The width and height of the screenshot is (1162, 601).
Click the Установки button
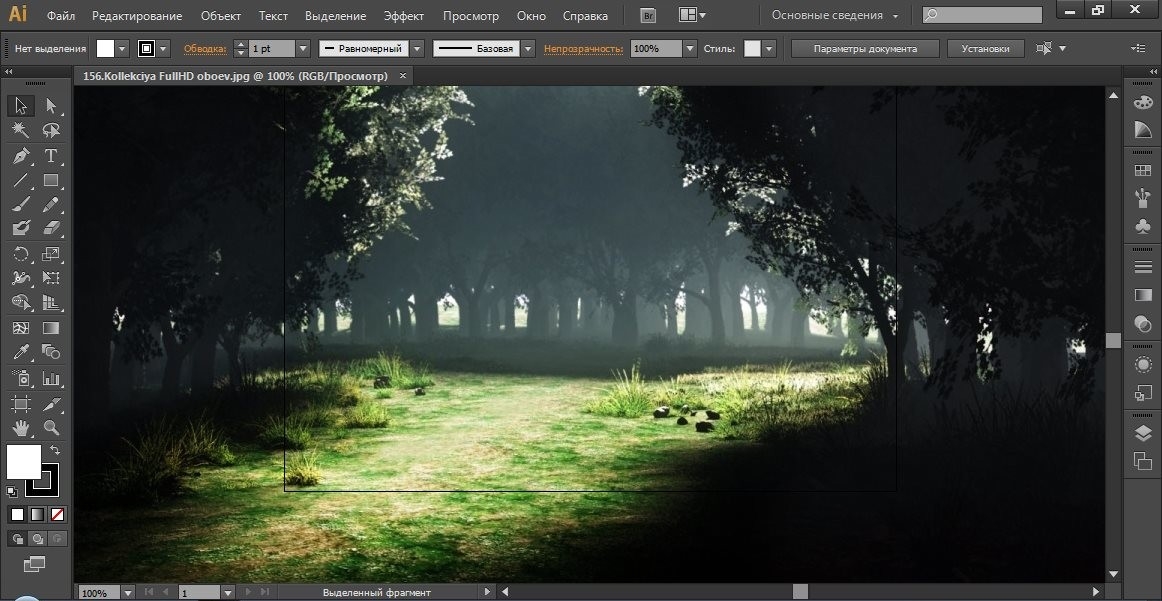(x=985, y=48)
